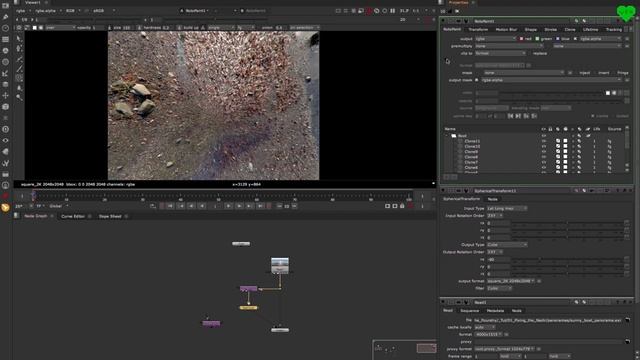Open the Merge nodes menu icon
Viewport: 640px width, 360px height.
[x=5, y=84]
